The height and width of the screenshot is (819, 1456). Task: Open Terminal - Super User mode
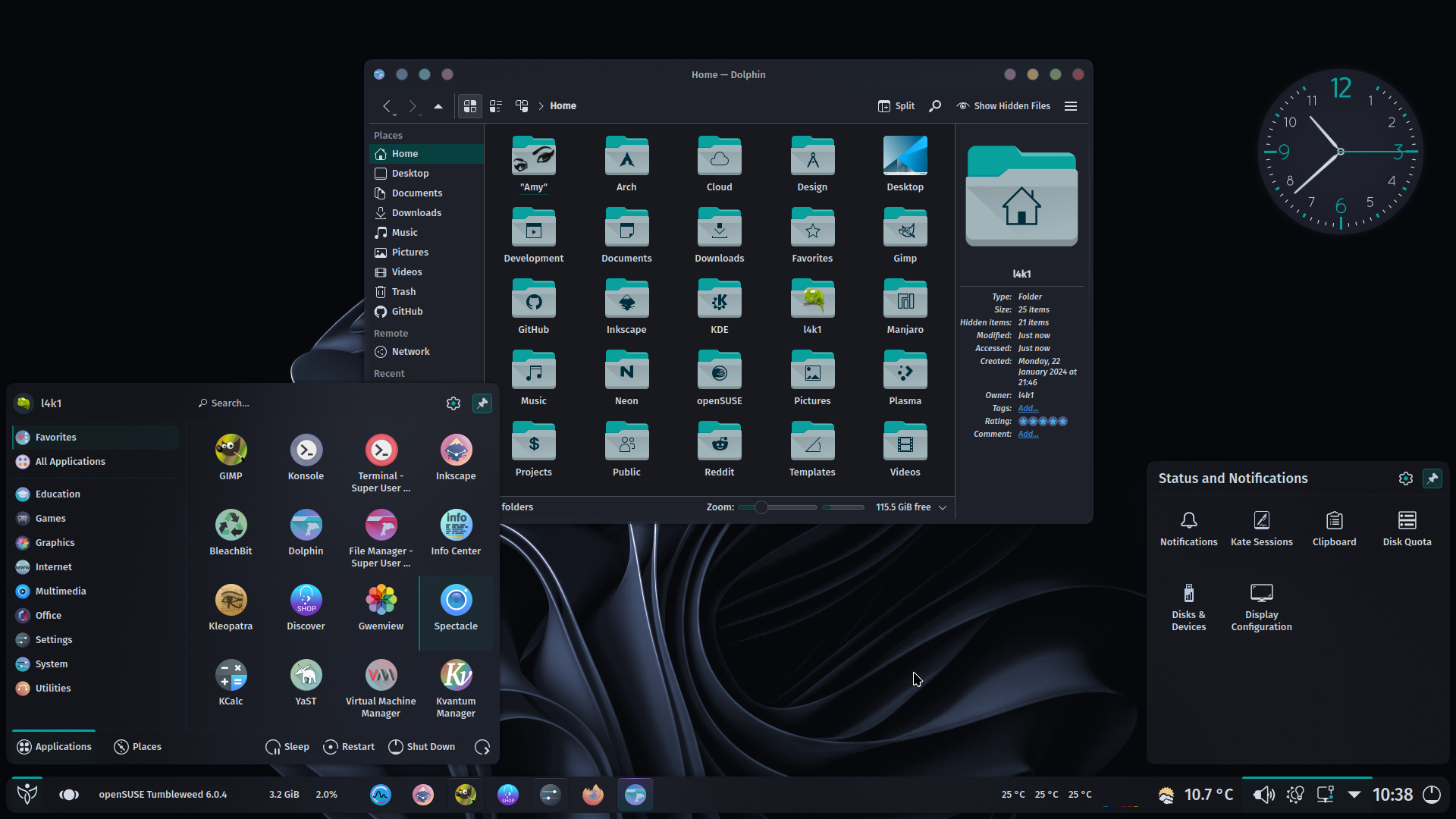pos(381,463)
